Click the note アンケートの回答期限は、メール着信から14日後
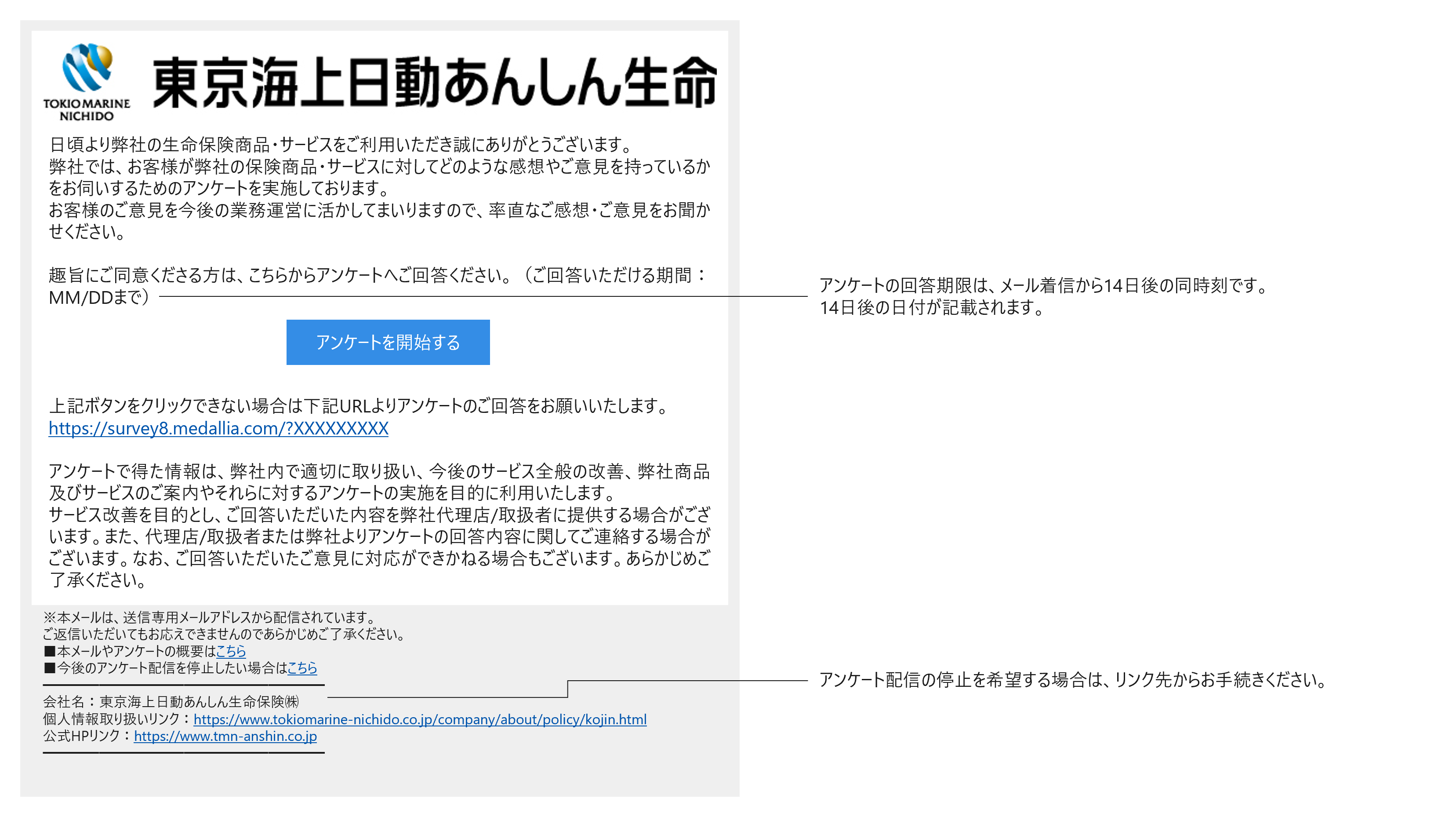Viewport: 1456px width, 817px height. click(1045, 285)
